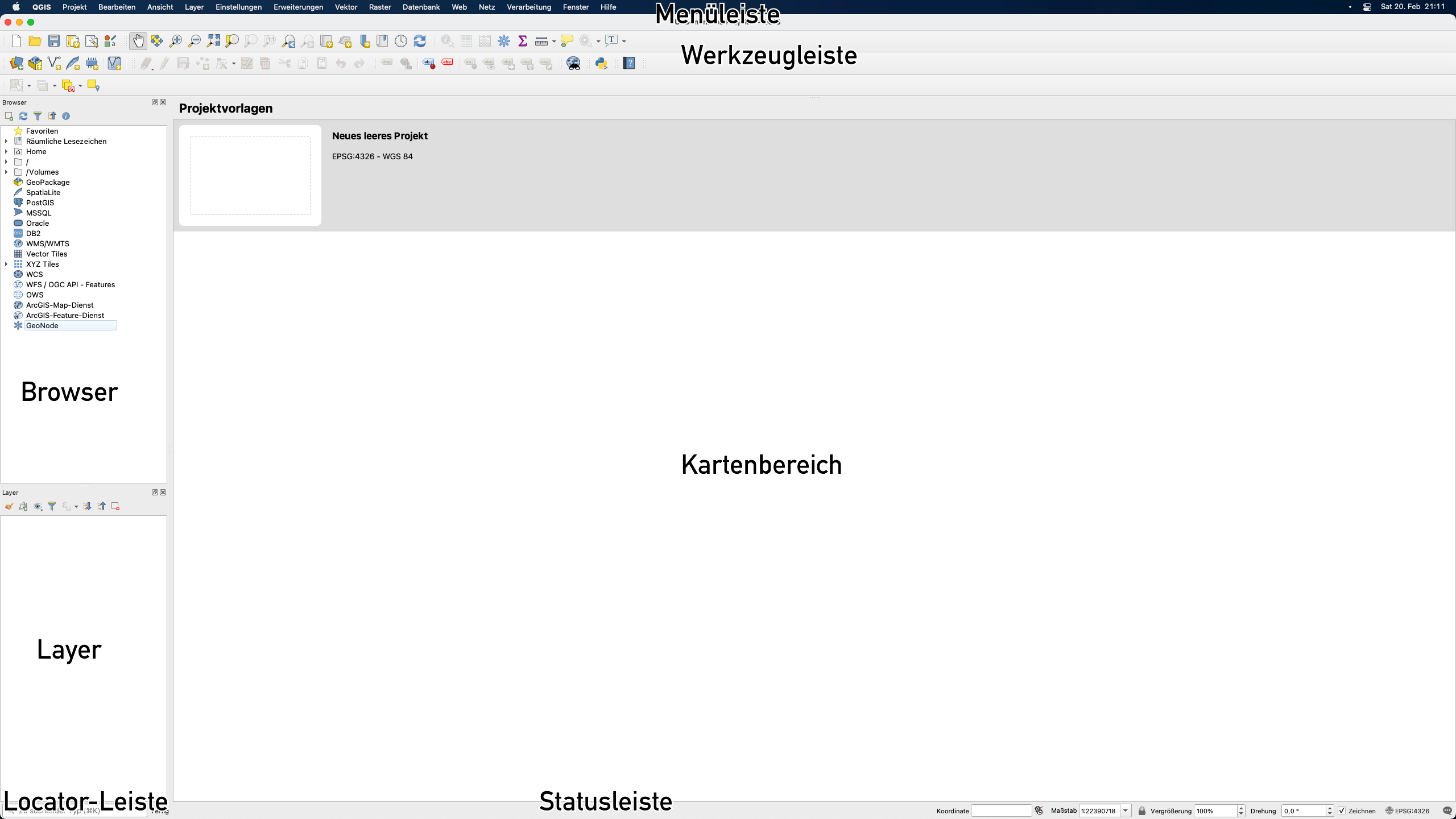The image size is (1456, 819).
Task: Open the log messages bubble in status bar
Action: [1447, 811]
